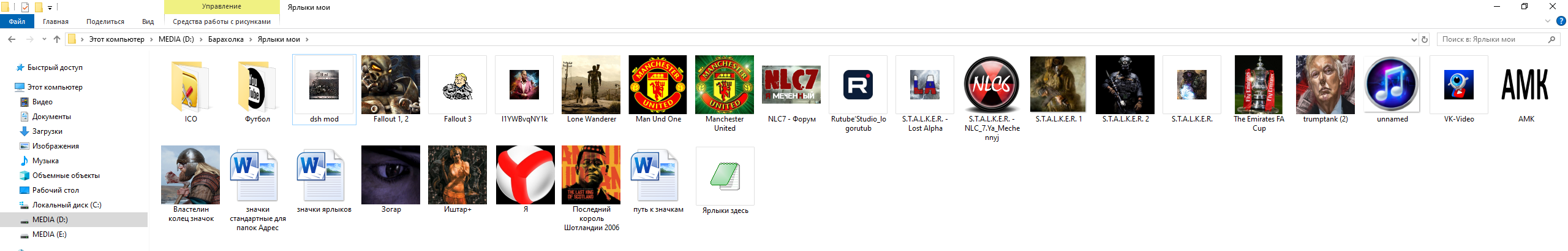Open the Файл menu

tap(17, 21)
